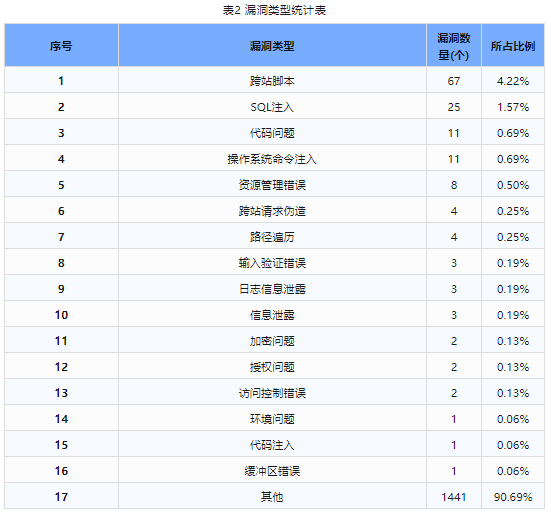Click the 所占比例 column header
551x514 pixels.
tap(513, 46)
